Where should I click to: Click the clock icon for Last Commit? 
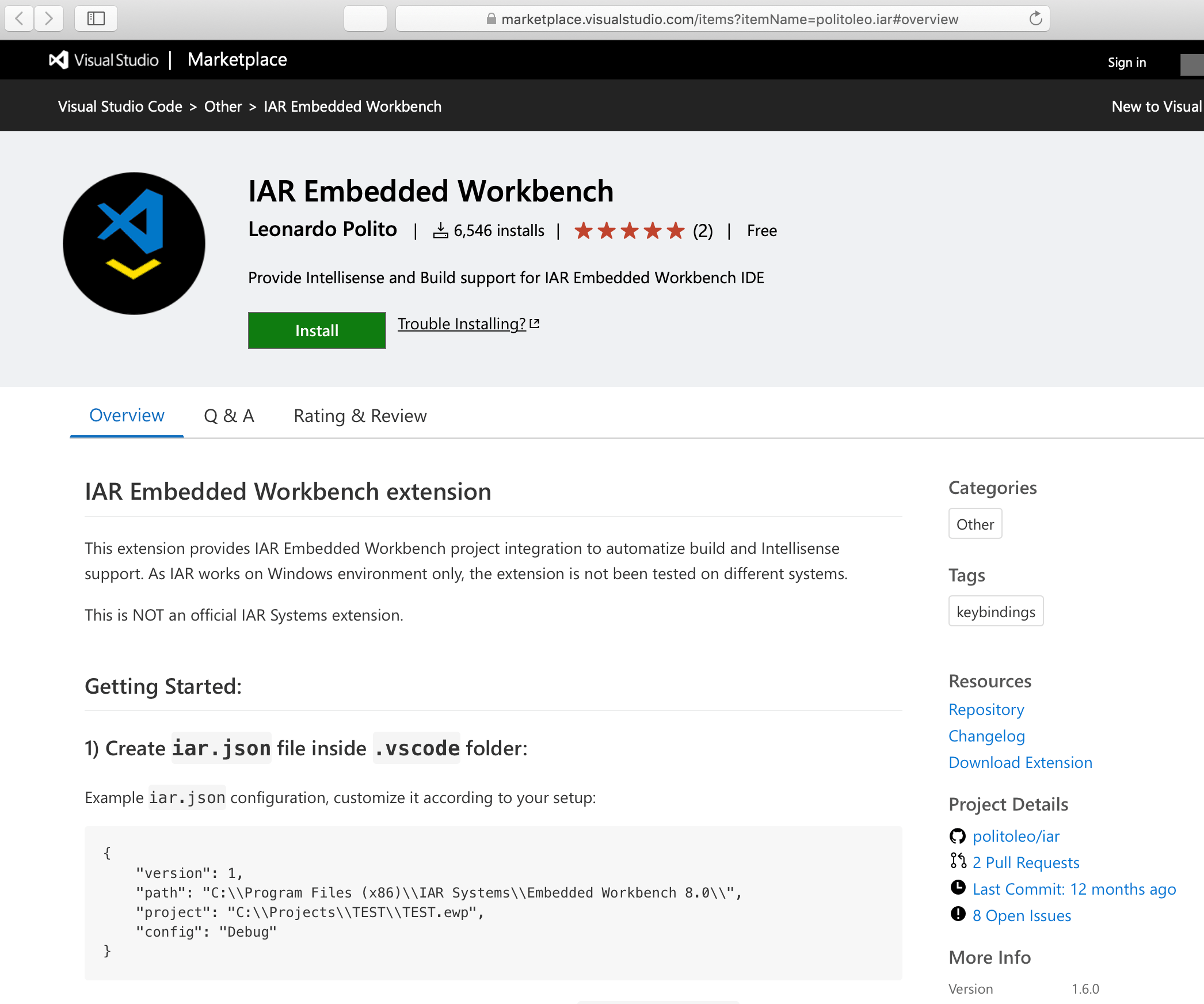tap(958, 888)
